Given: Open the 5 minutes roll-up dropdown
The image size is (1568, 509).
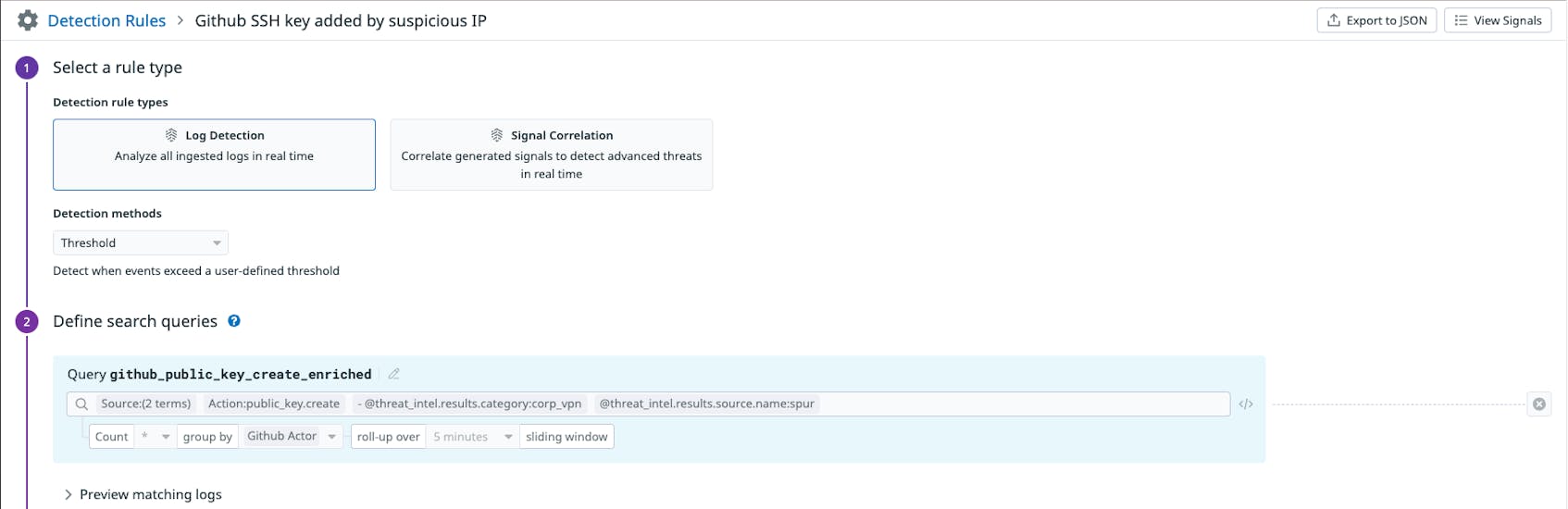Looking at the screenshot, I should coord(471,437).
